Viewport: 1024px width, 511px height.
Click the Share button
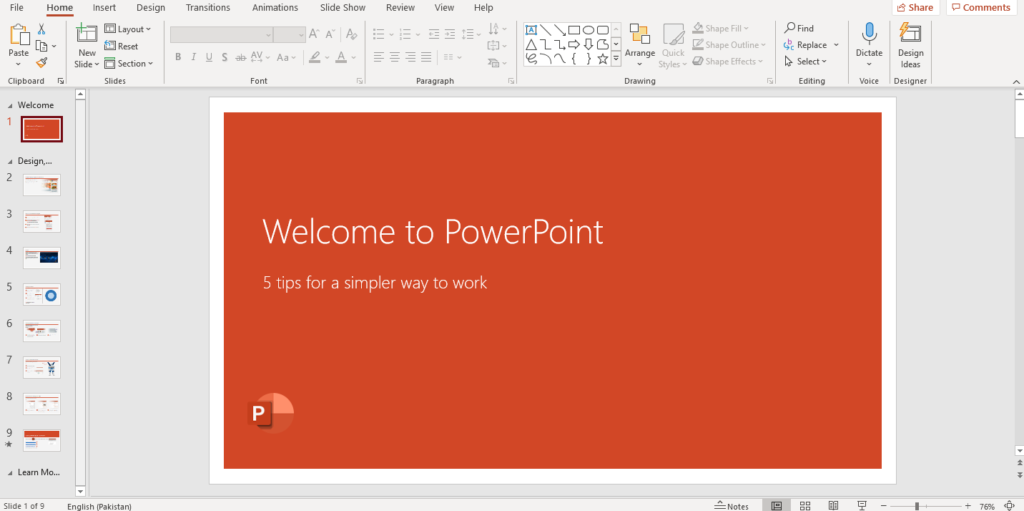click(914, 8)
